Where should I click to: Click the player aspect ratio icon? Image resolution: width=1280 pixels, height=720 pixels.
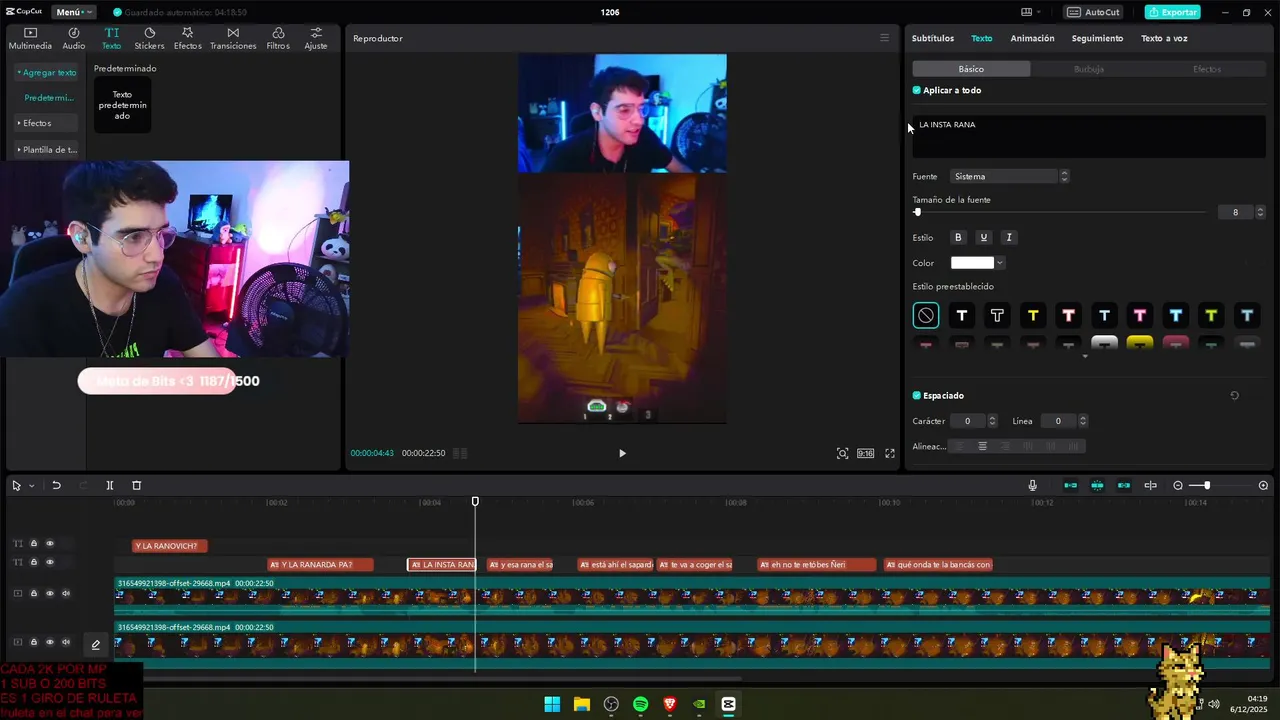[865, 453]
